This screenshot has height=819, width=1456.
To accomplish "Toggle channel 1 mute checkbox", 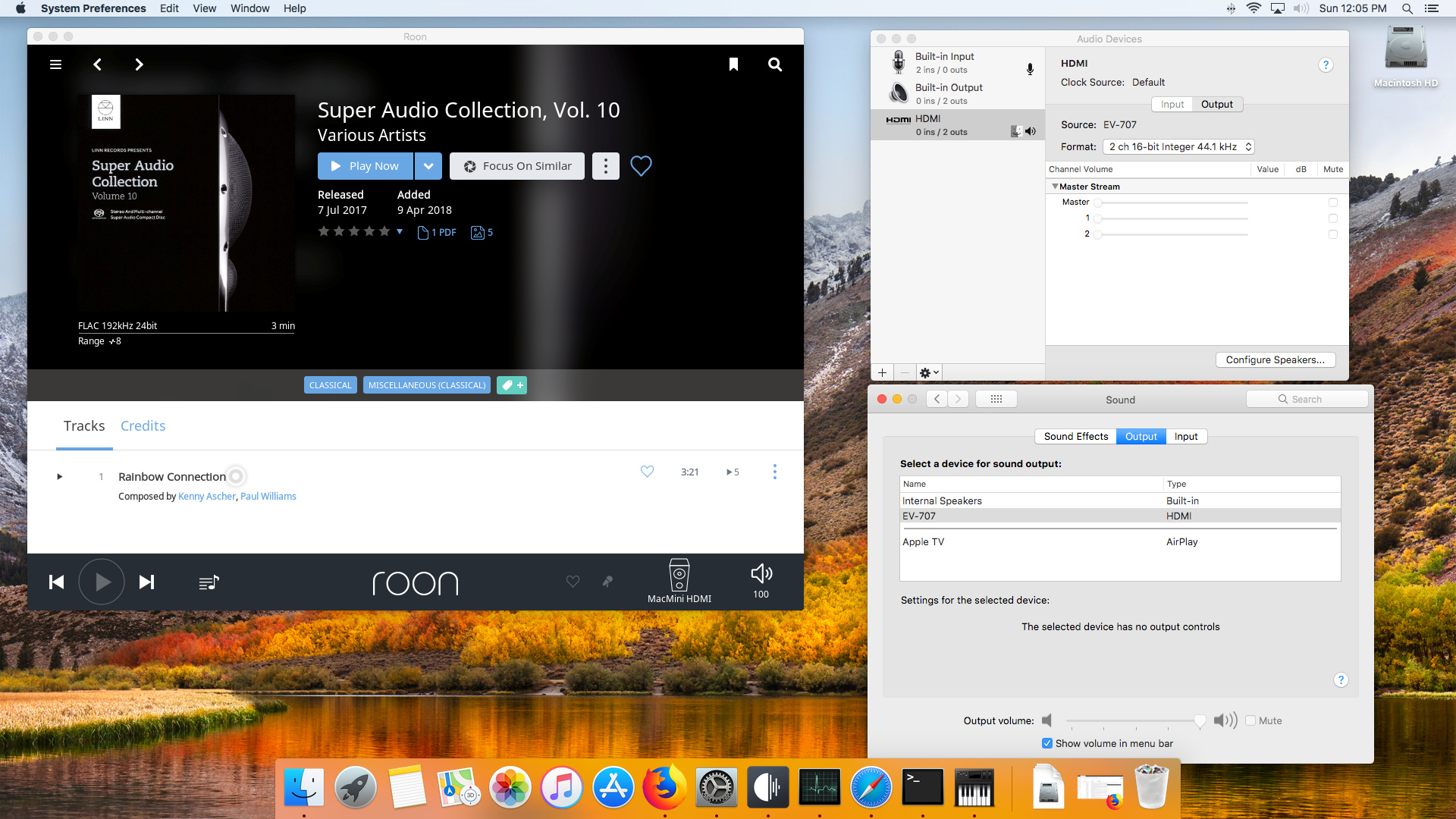I will 1333,218.
